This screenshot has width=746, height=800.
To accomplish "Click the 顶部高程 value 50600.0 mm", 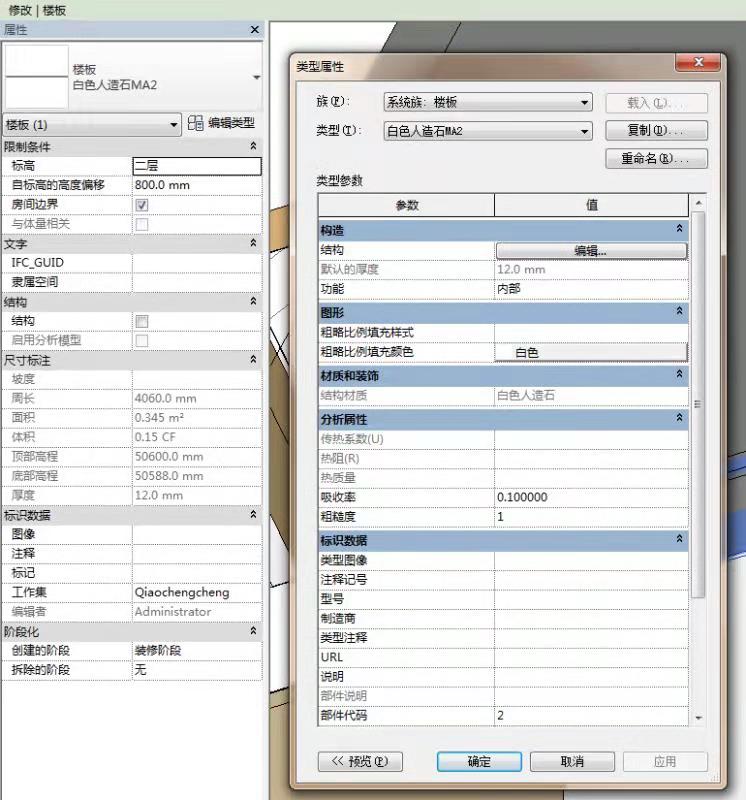I will coord(197,457).
